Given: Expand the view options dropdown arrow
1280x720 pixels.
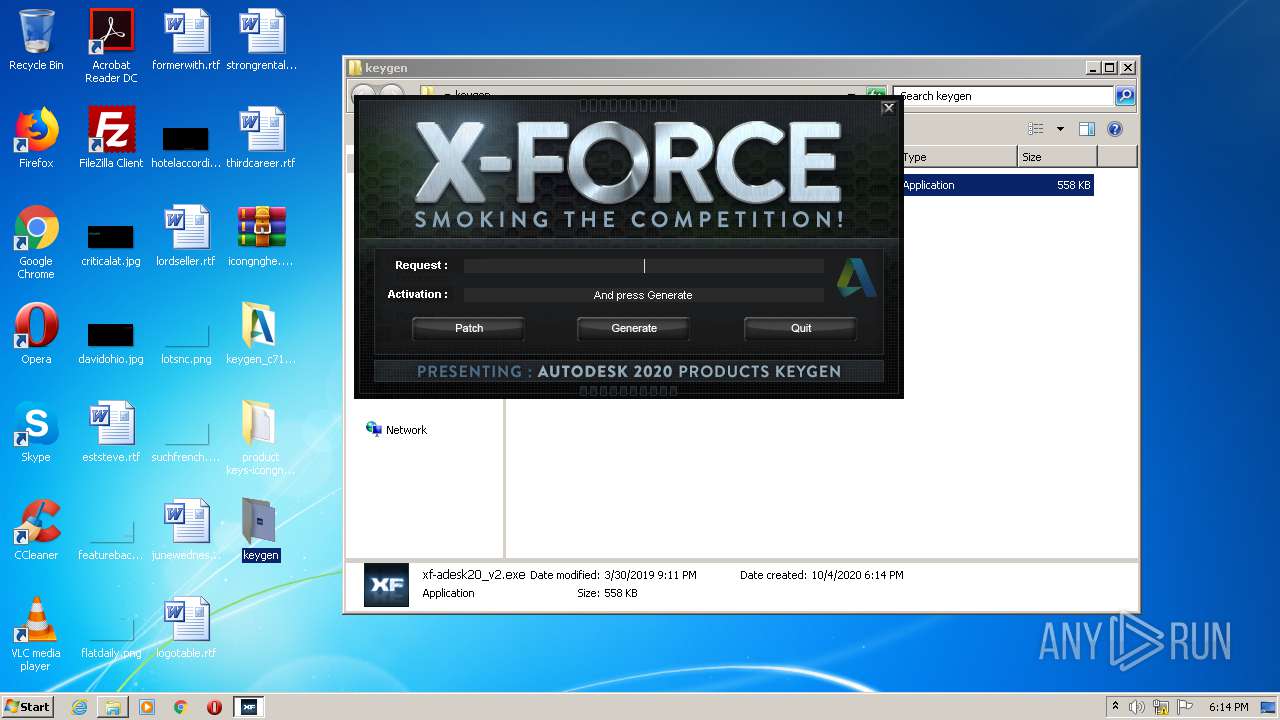Looking at the screenshot, I should tap(1060, 129).
